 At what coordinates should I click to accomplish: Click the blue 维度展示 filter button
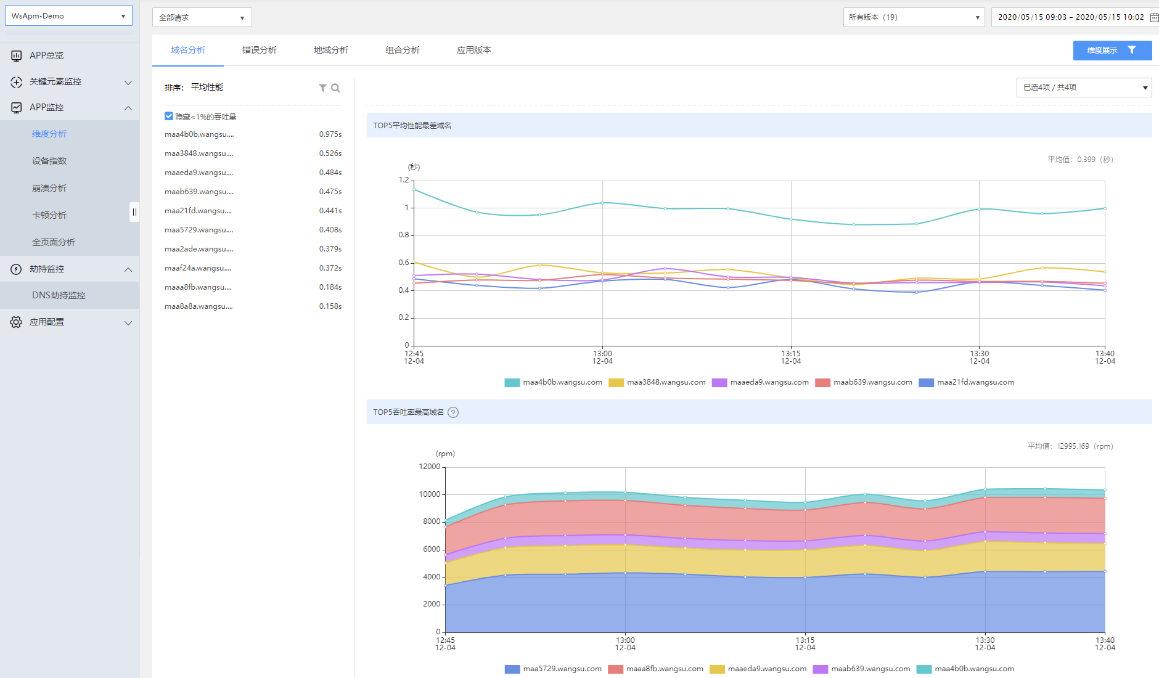pyautogui.click(x=1112, y=50)
